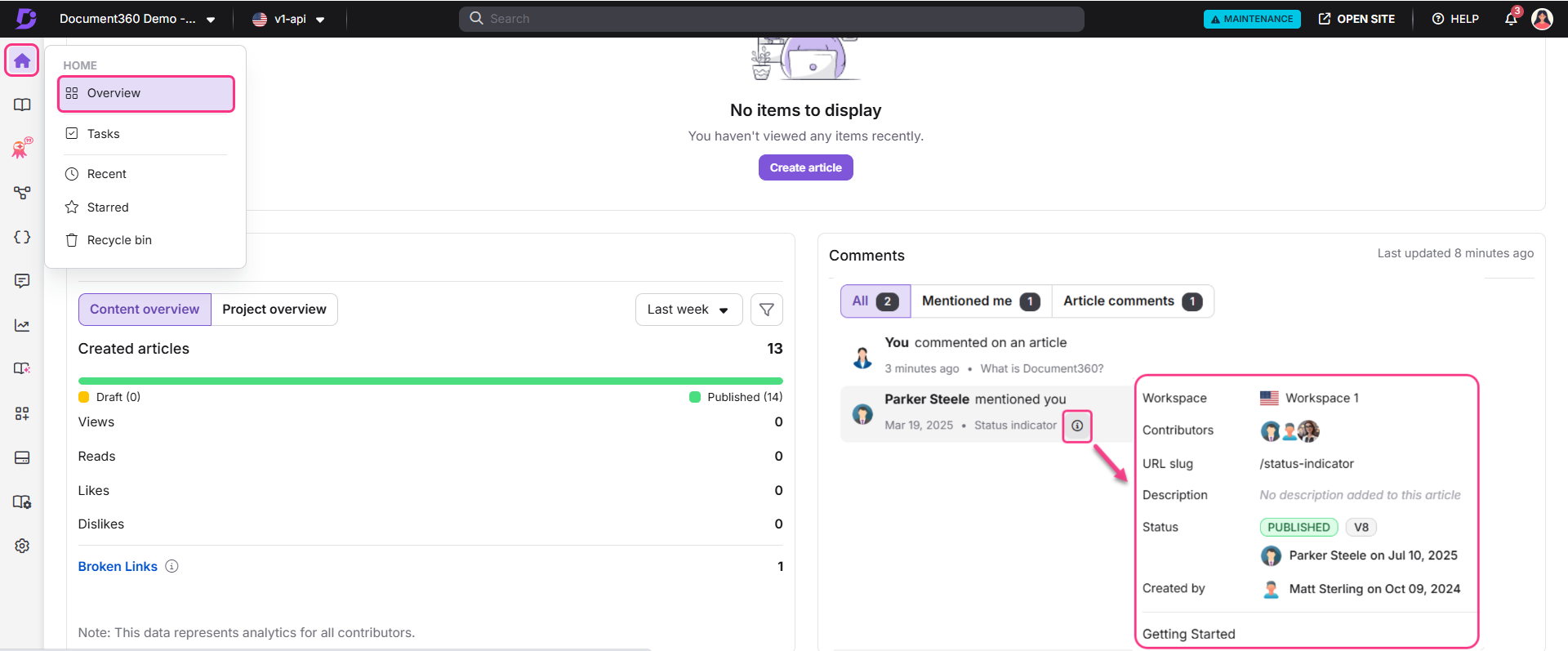Open the AI assistant octopus icon in sidebar
1568x651 pixels.
click(22, 148)
